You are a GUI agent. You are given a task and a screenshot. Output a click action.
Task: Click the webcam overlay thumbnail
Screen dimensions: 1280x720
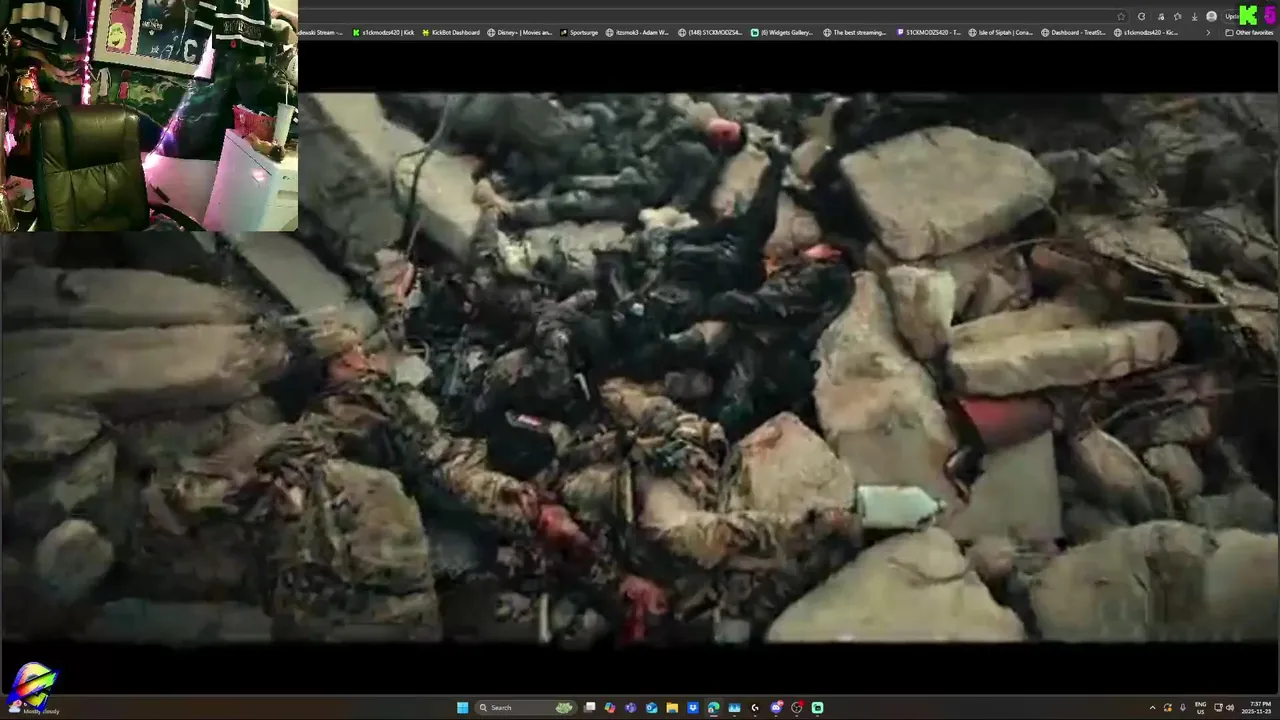149,116
